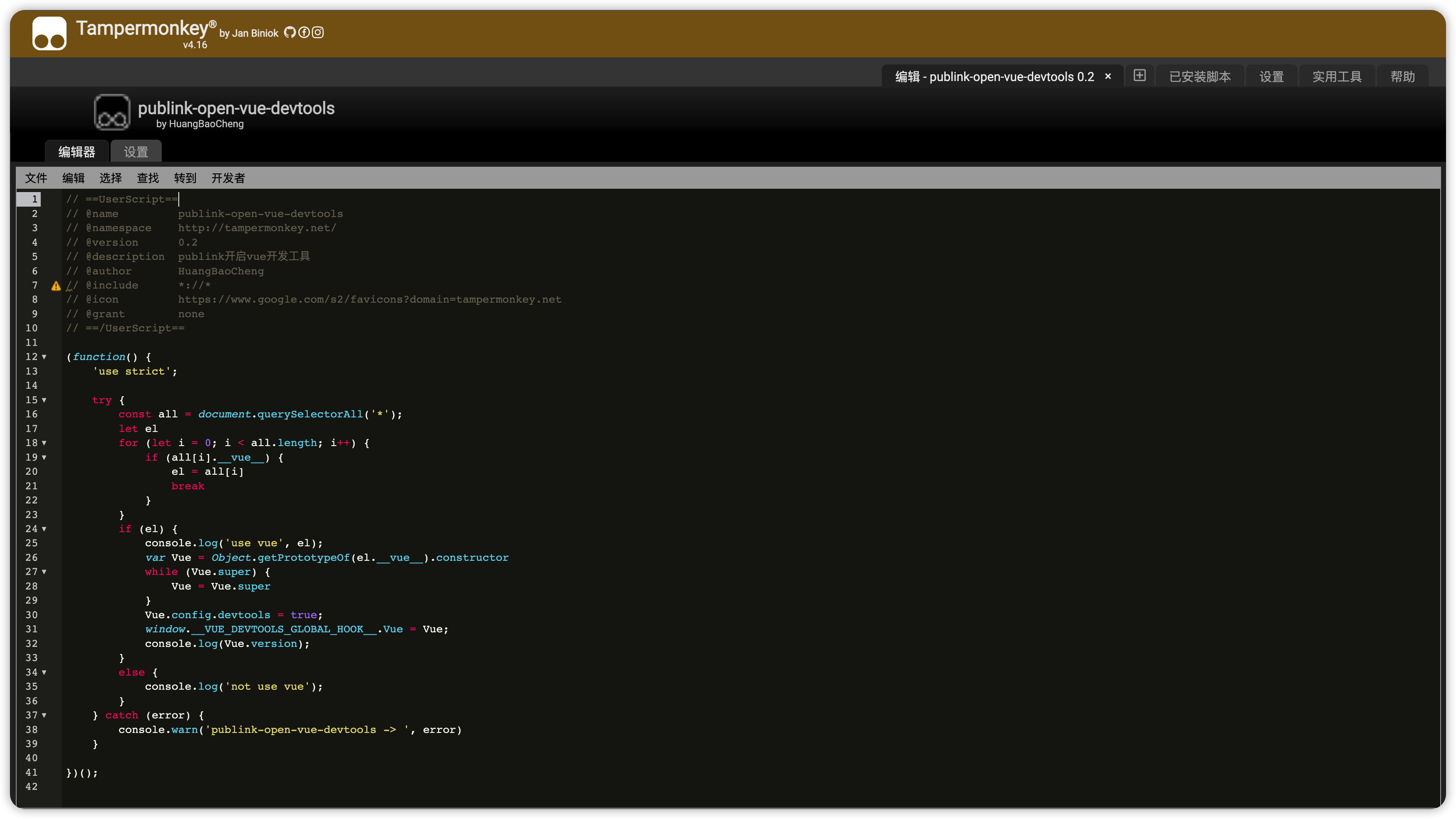Open the 实用工具 tab
The height and width of the screenshot is (819, 1456).
point(1337,77)
